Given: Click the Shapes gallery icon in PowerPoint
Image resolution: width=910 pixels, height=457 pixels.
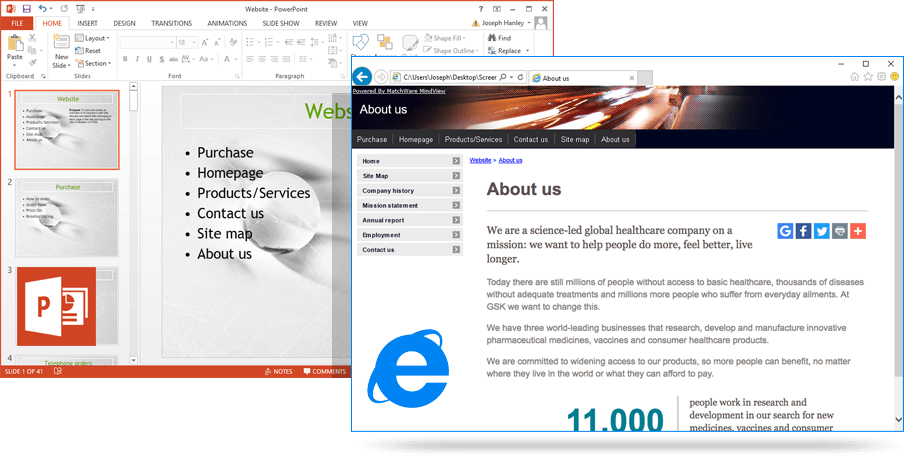Looking at the screenshot, I should click(360, 43).
